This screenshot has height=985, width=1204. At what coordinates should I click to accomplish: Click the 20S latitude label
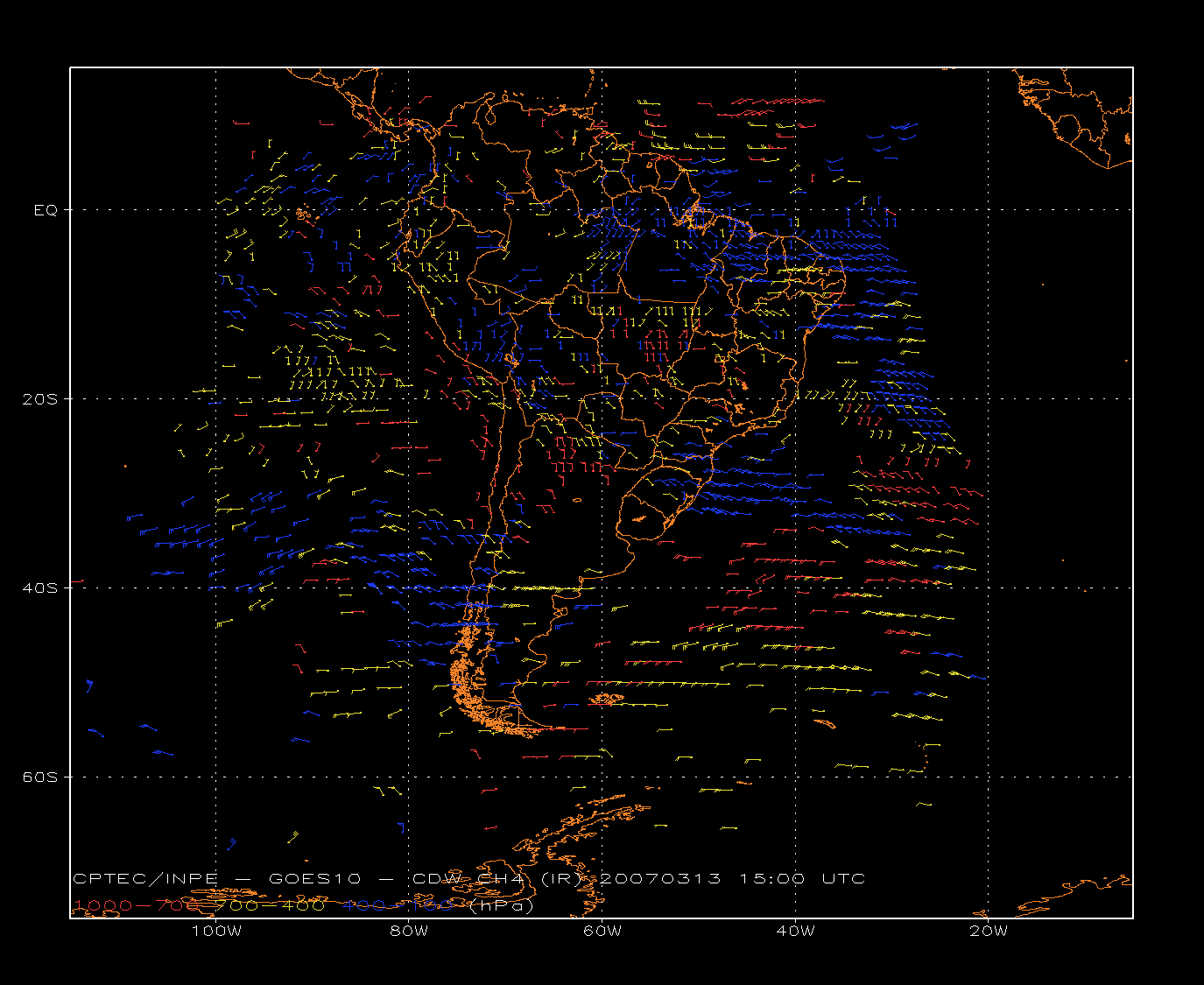[x=39, y=399]
